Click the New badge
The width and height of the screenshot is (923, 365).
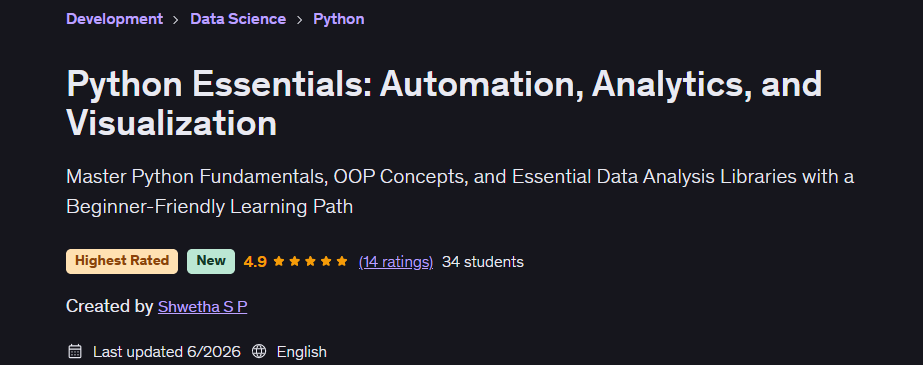[x=211, y=261]
